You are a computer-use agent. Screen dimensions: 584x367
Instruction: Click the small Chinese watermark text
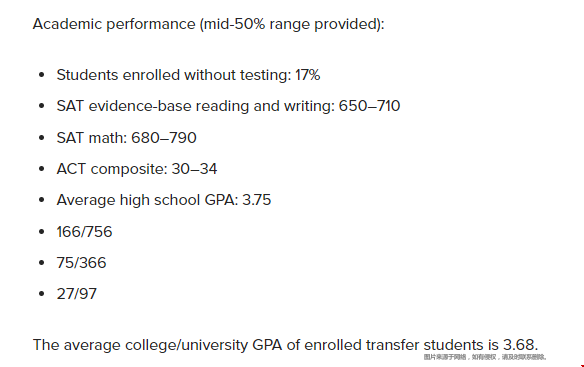pyautogui.click(x=485, y=357)
